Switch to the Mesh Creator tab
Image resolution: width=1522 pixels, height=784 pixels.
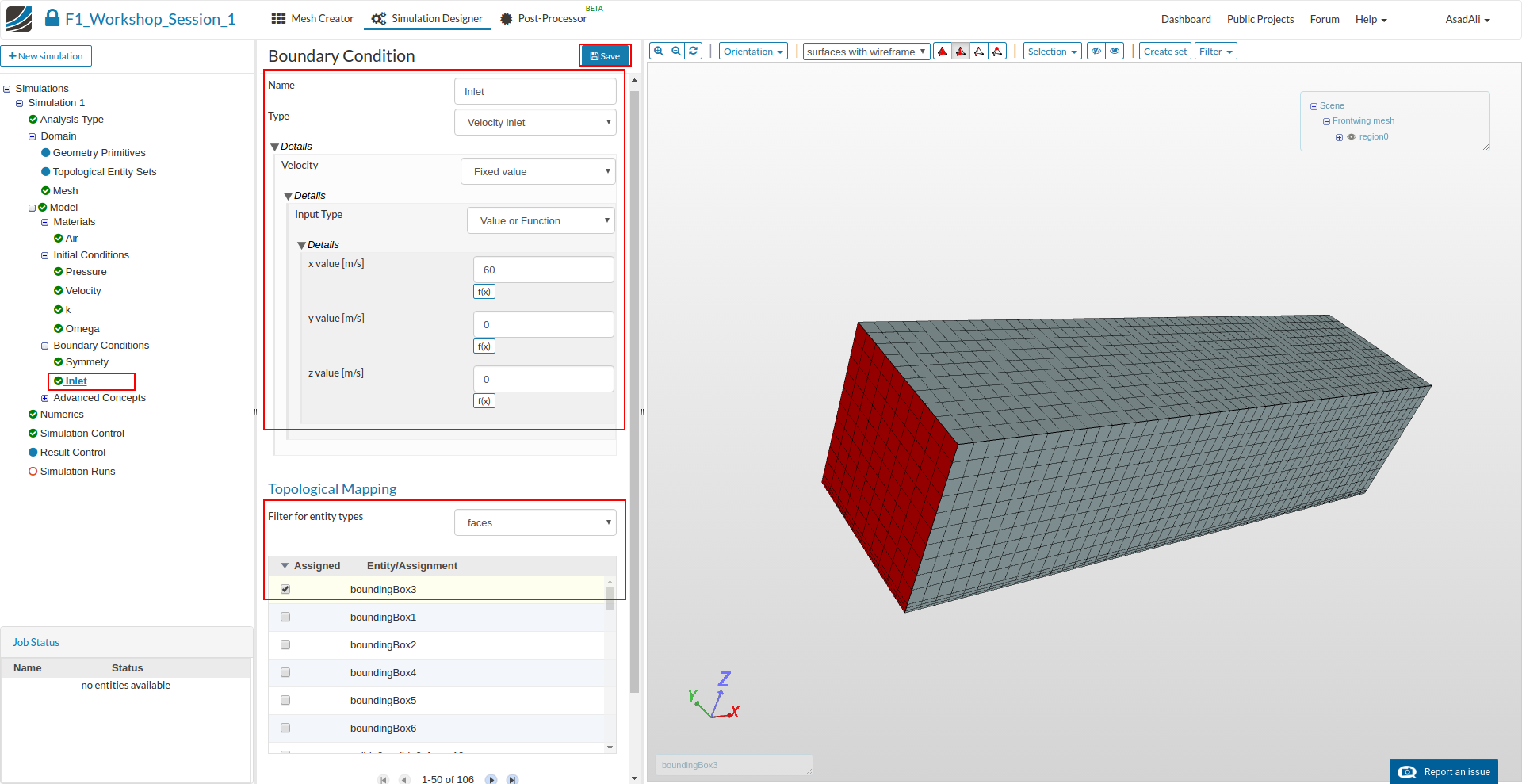(312, 19)
